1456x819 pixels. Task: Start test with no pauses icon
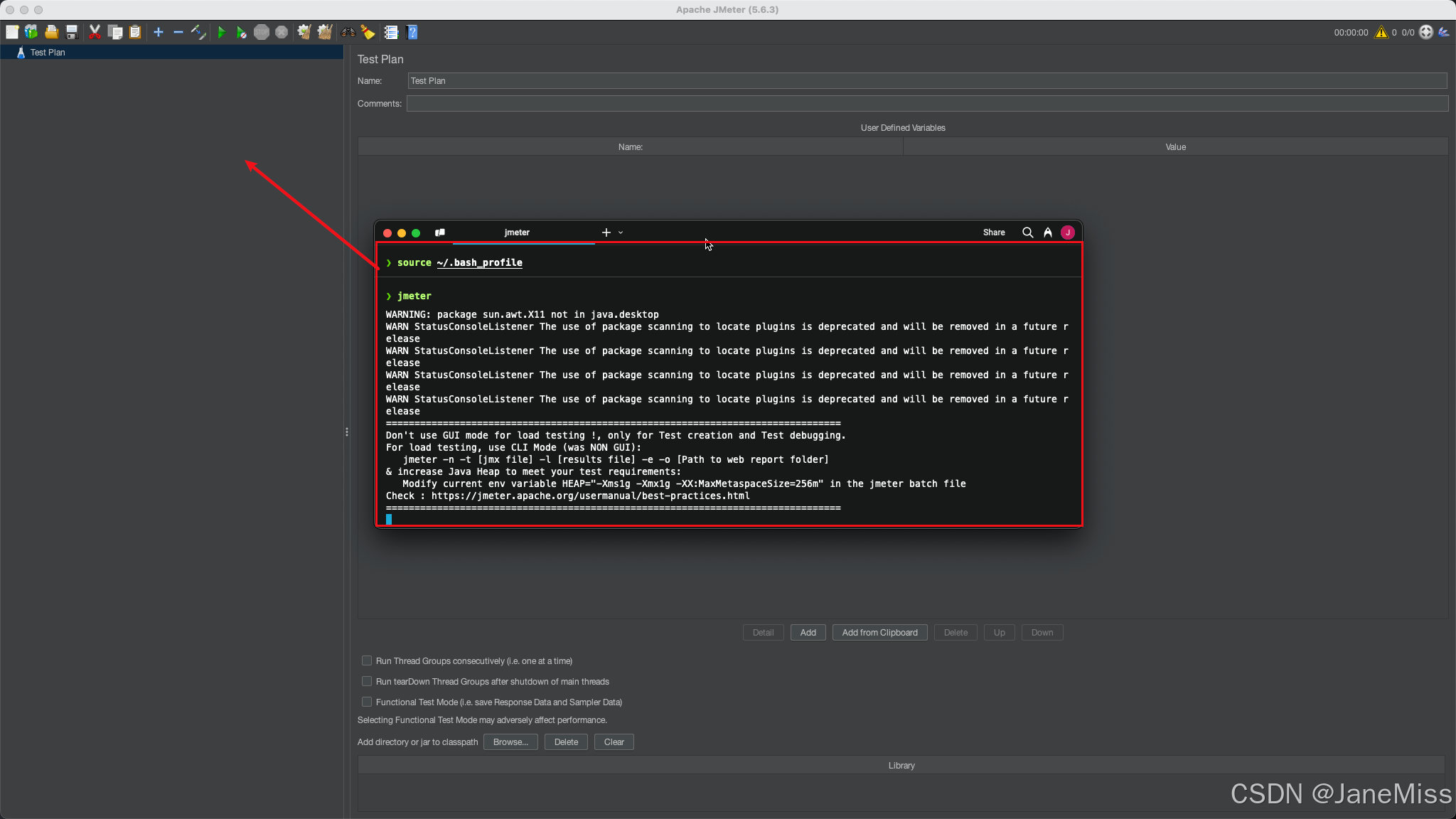(x=242, y=32)
